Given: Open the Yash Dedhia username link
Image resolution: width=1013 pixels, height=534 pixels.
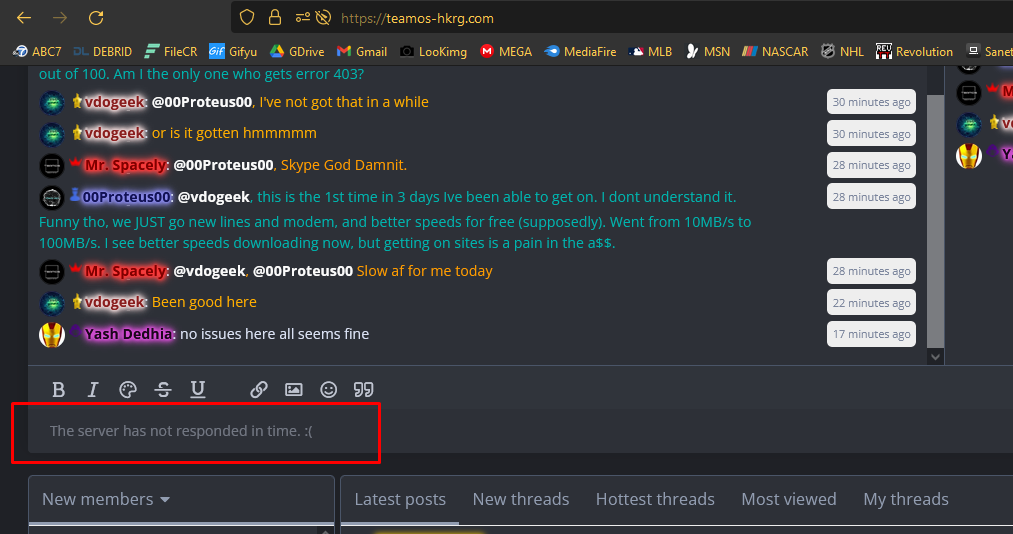Looking at the screenshot, I should point(129,334).
